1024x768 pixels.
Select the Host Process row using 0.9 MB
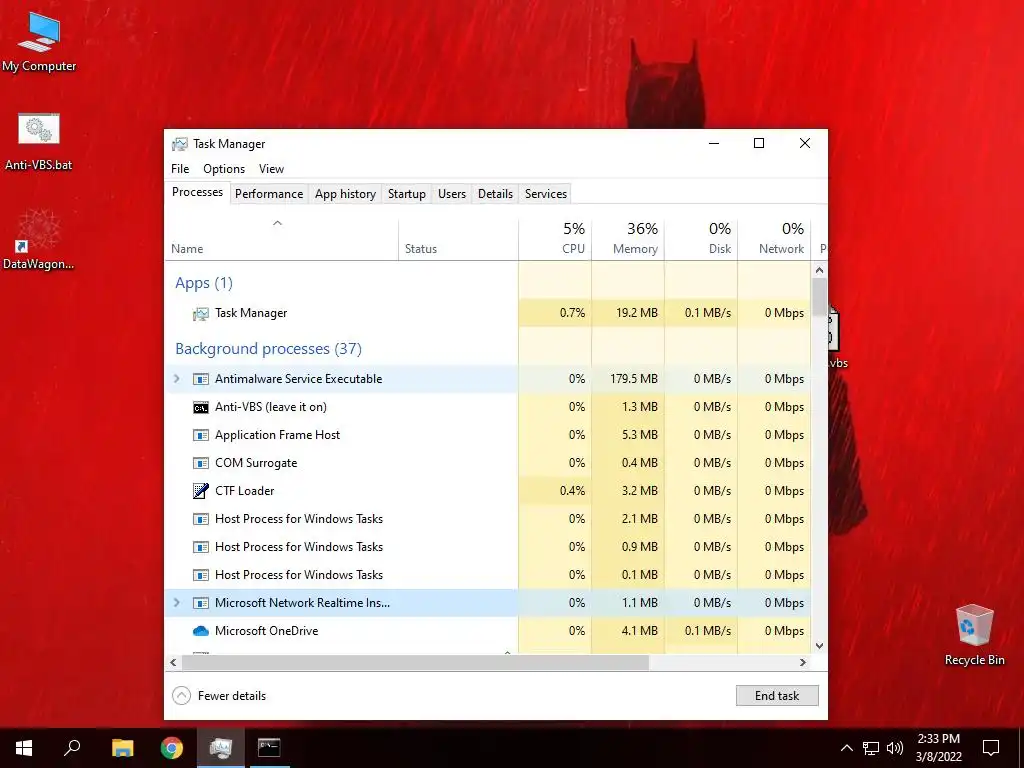(487, 547)
